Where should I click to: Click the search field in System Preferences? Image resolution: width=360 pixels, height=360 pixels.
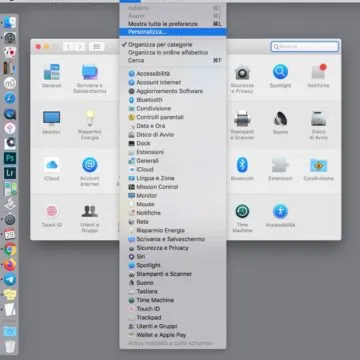(305, 47)
